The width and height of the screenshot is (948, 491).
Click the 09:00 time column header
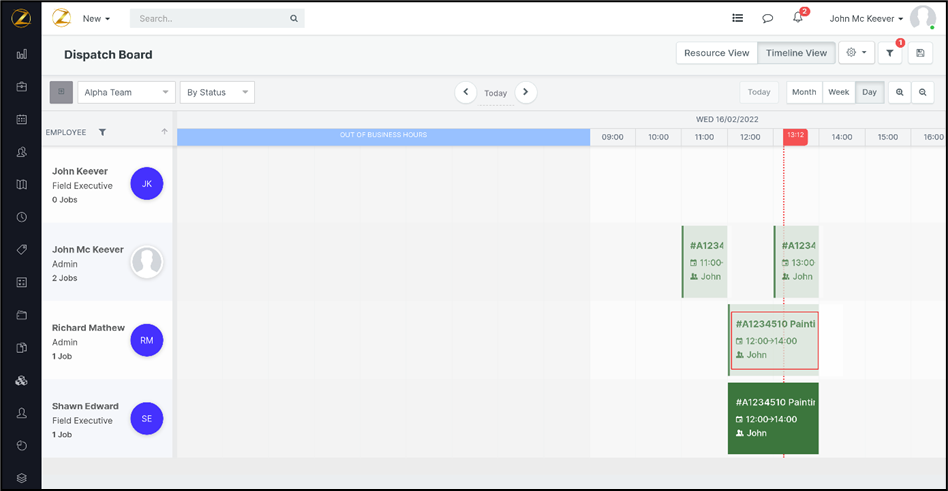tap(612, 137)
